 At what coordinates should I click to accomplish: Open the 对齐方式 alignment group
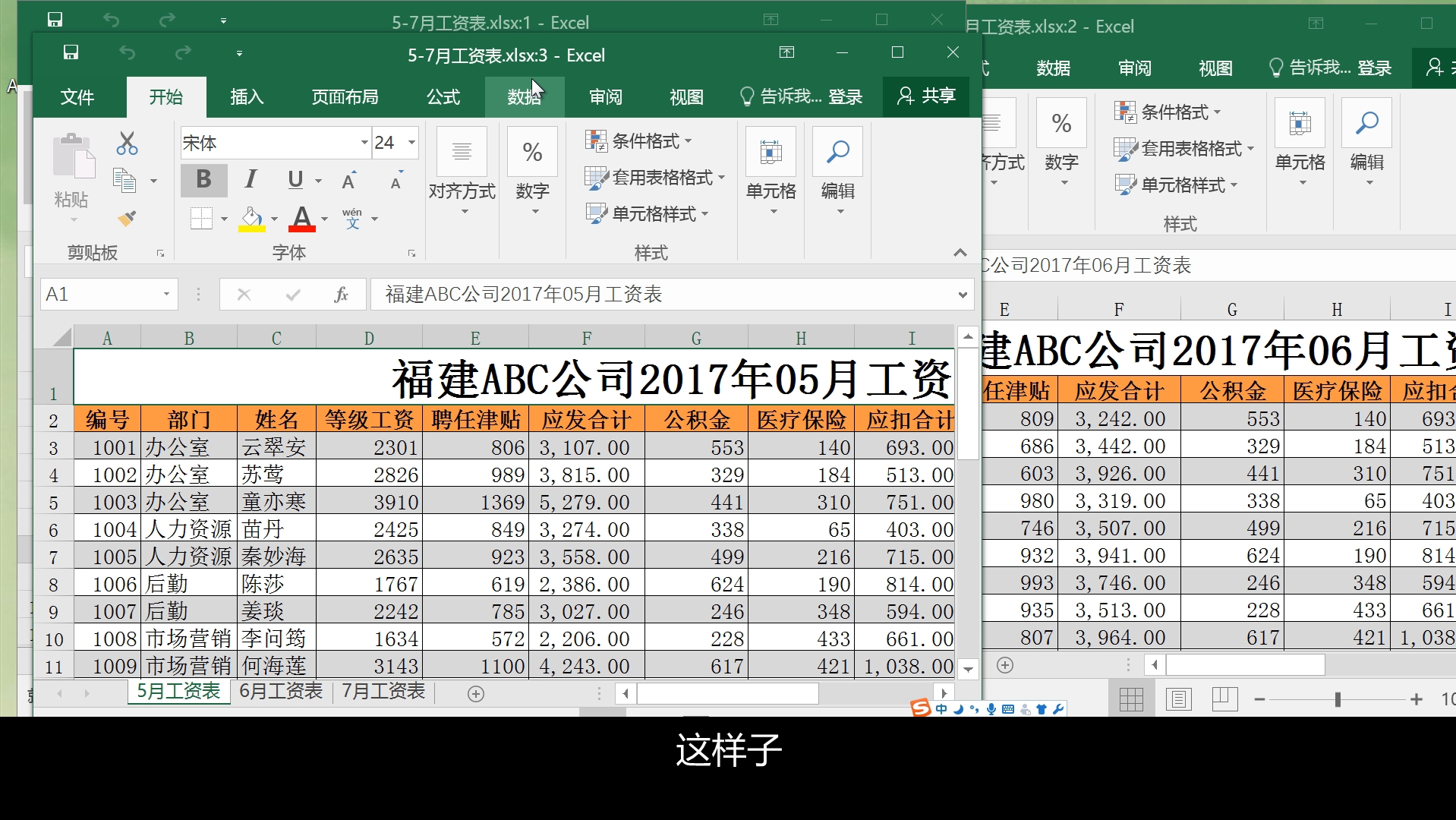click(462, 172)
